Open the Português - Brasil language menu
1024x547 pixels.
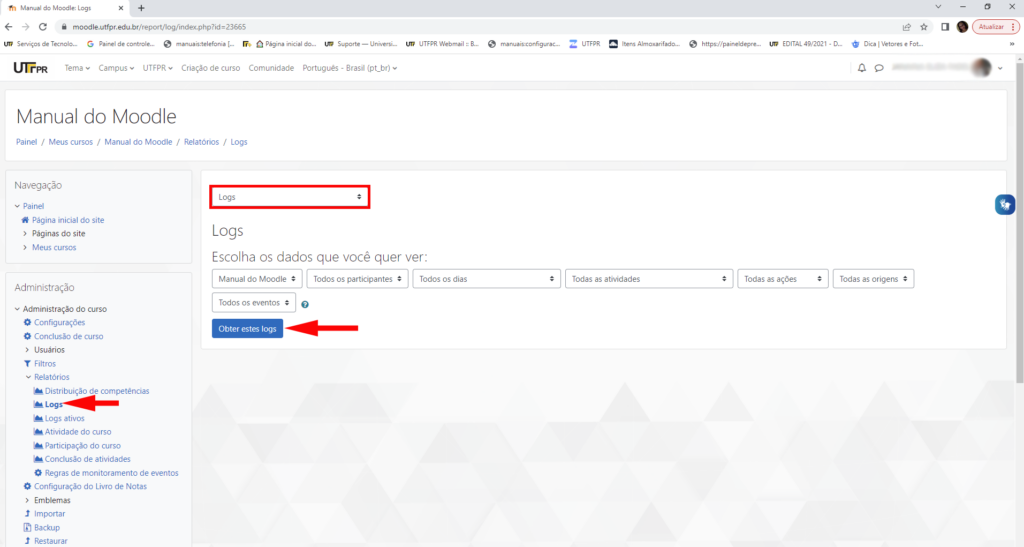pyautogui.click(x=349, y=68)
